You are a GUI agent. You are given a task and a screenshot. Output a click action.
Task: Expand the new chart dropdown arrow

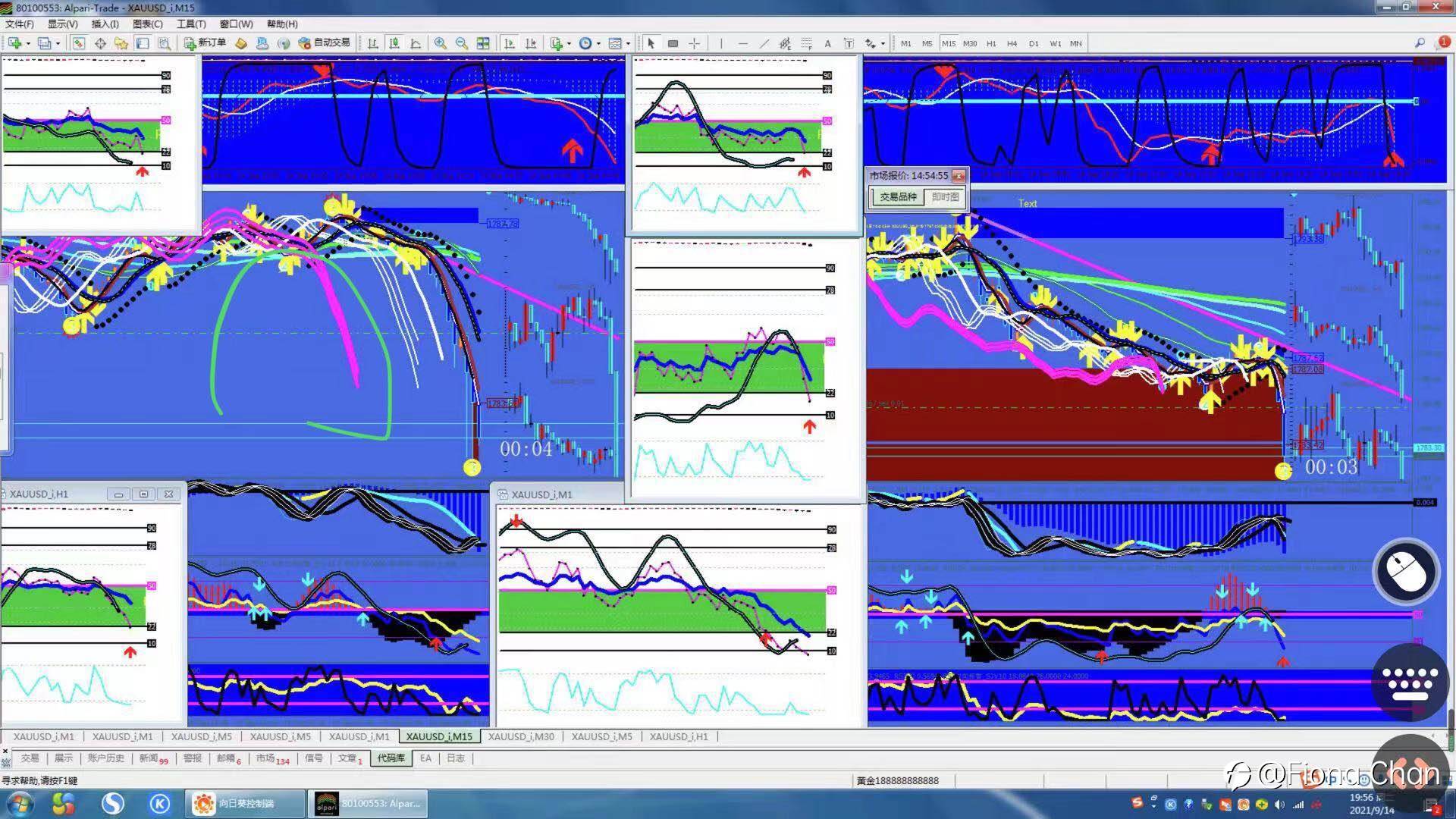(x=28, y=43)
